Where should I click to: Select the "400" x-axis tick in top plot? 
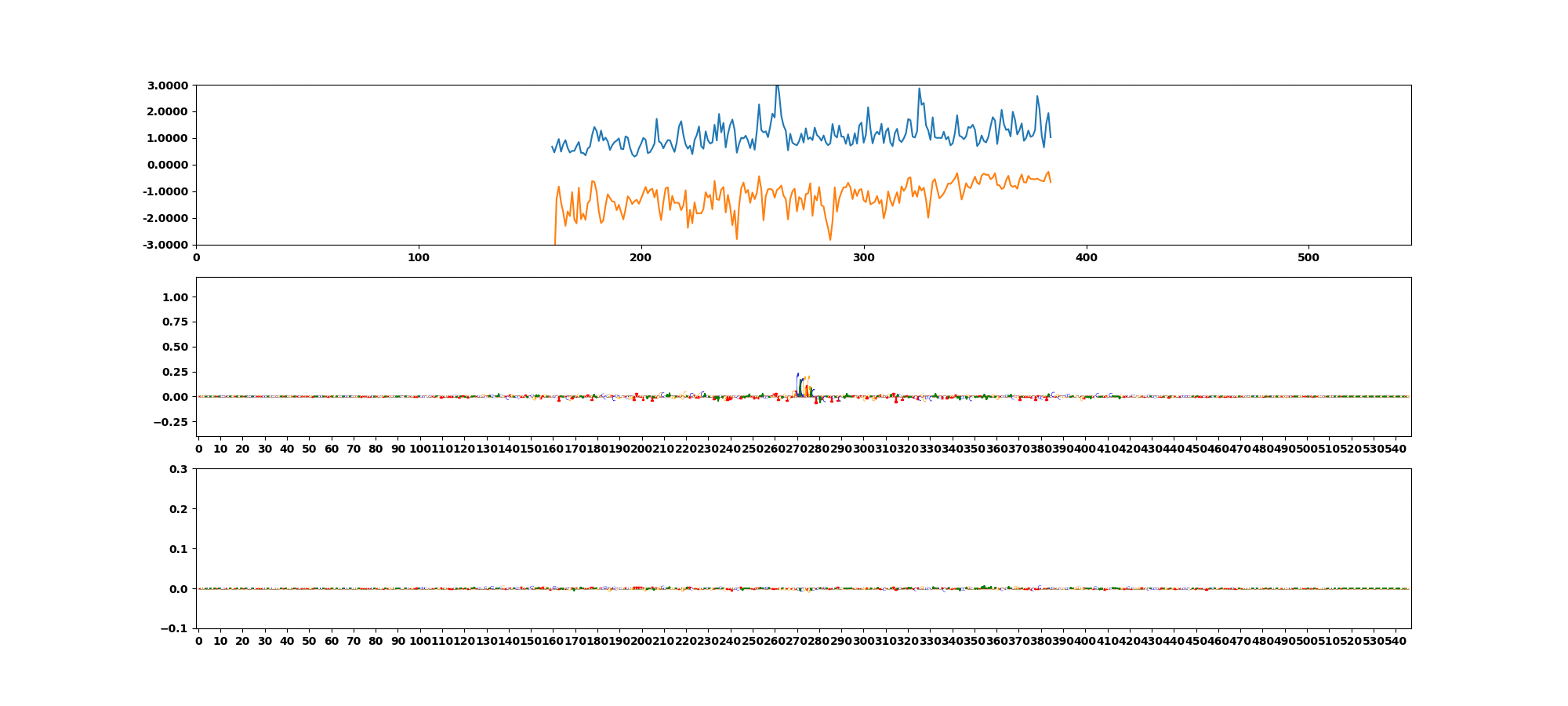click(x=1086, y=257)
